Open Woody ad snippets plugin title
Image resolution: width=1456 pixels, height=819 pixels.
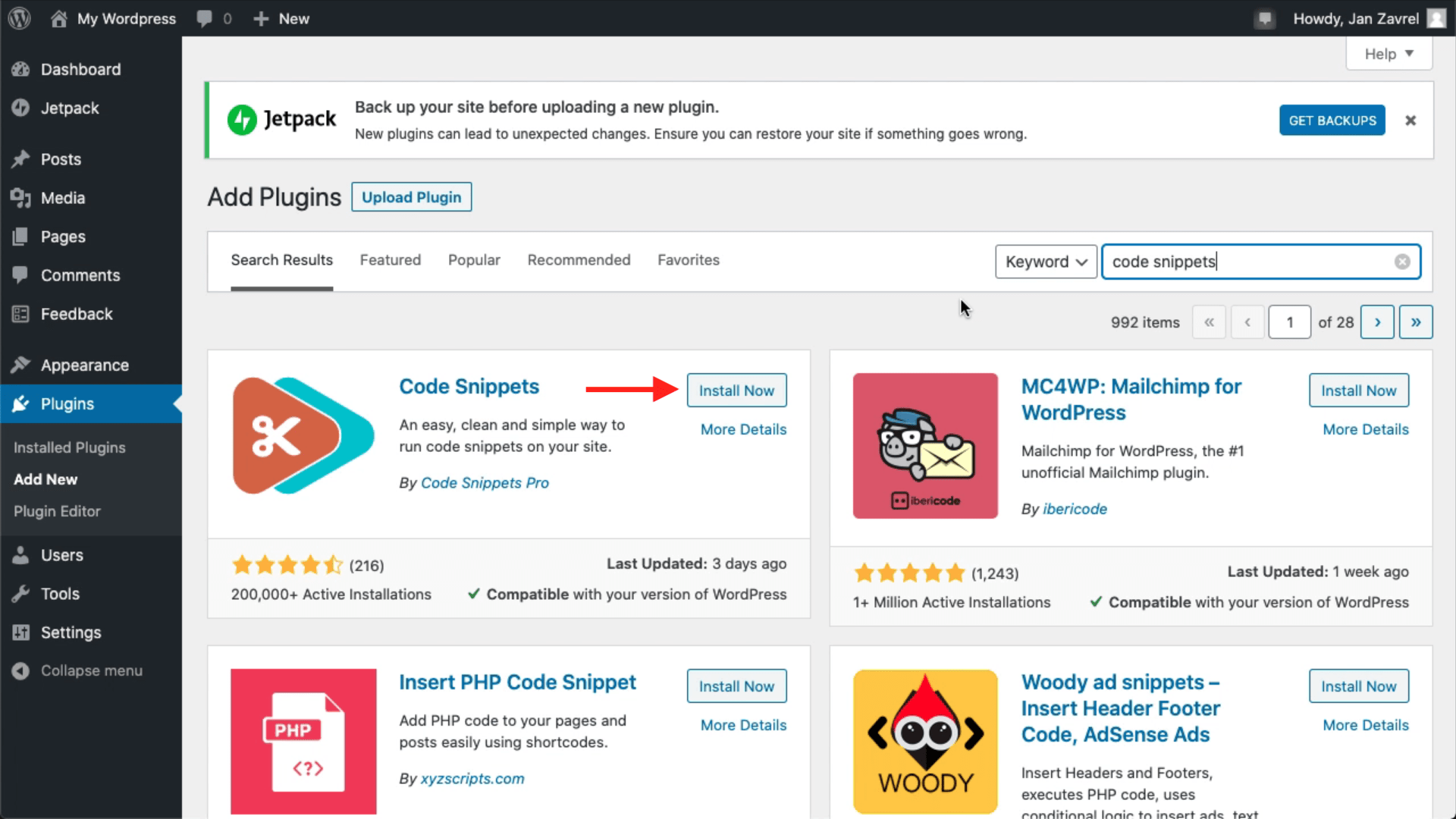1121,708
